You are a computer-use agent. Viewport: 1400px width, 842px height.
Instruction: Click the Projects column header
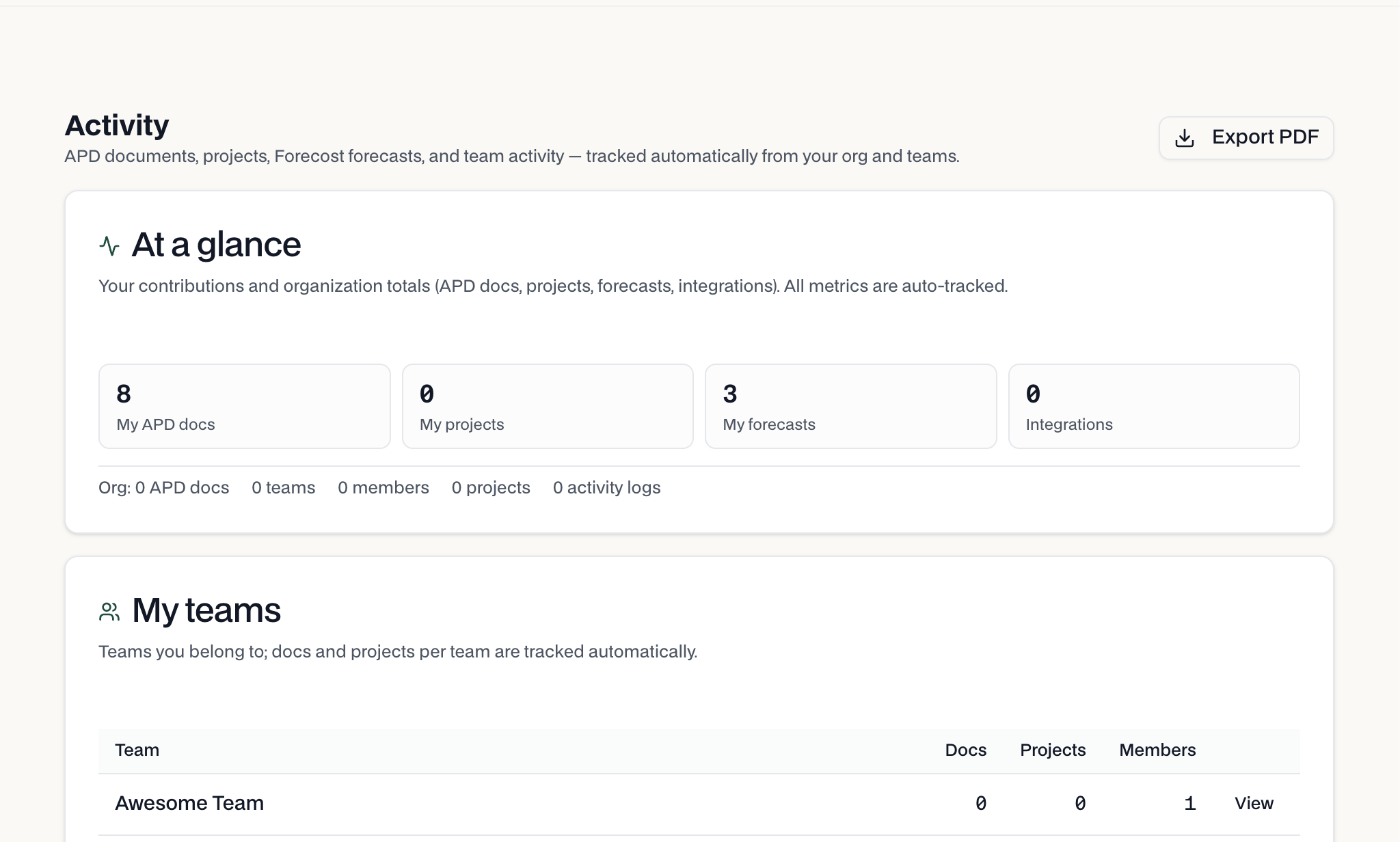1053,750
